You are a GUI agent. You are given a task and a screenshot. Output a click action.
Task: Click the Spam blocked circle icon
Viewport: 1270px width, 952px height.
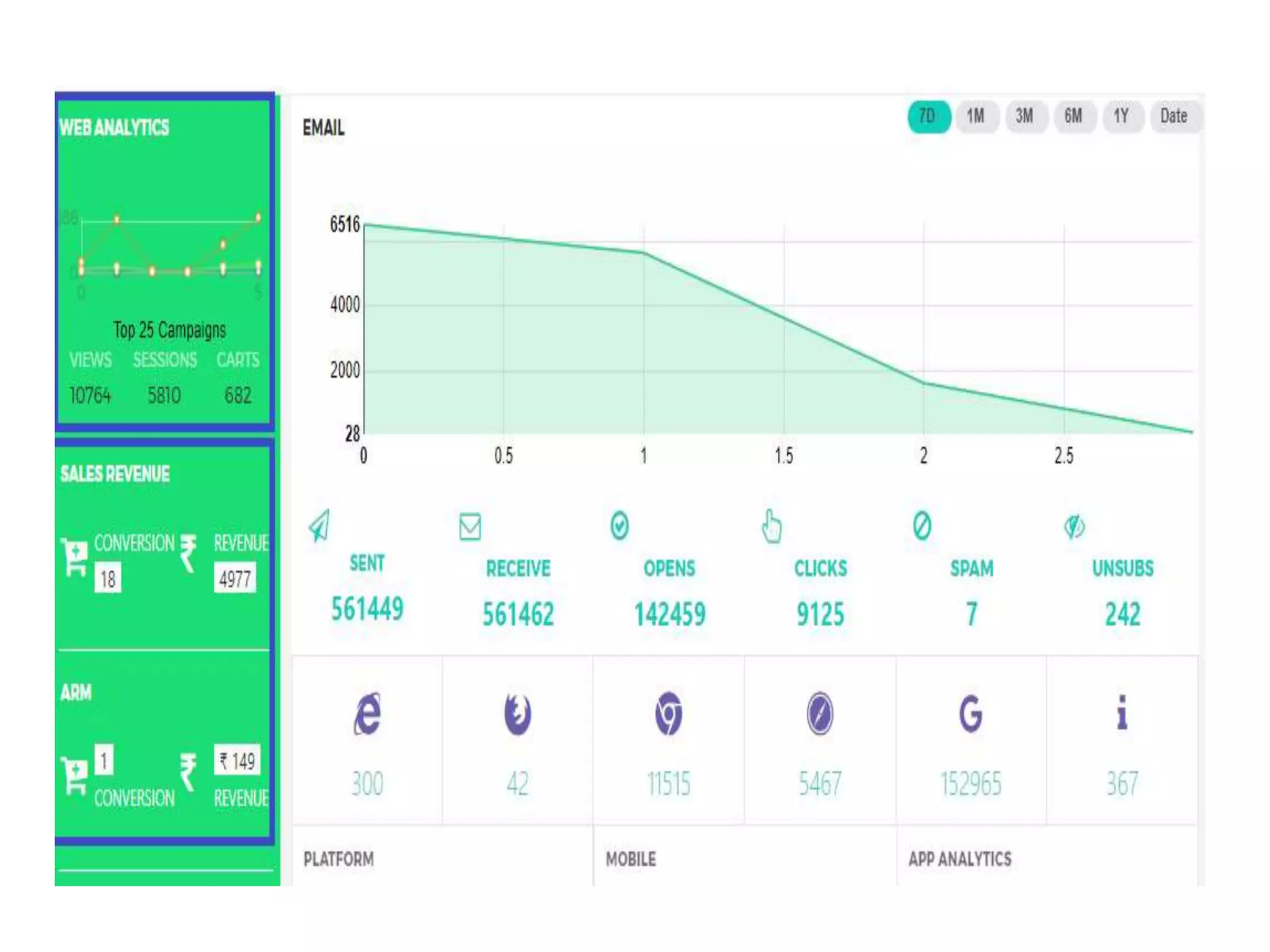[922, 526]
